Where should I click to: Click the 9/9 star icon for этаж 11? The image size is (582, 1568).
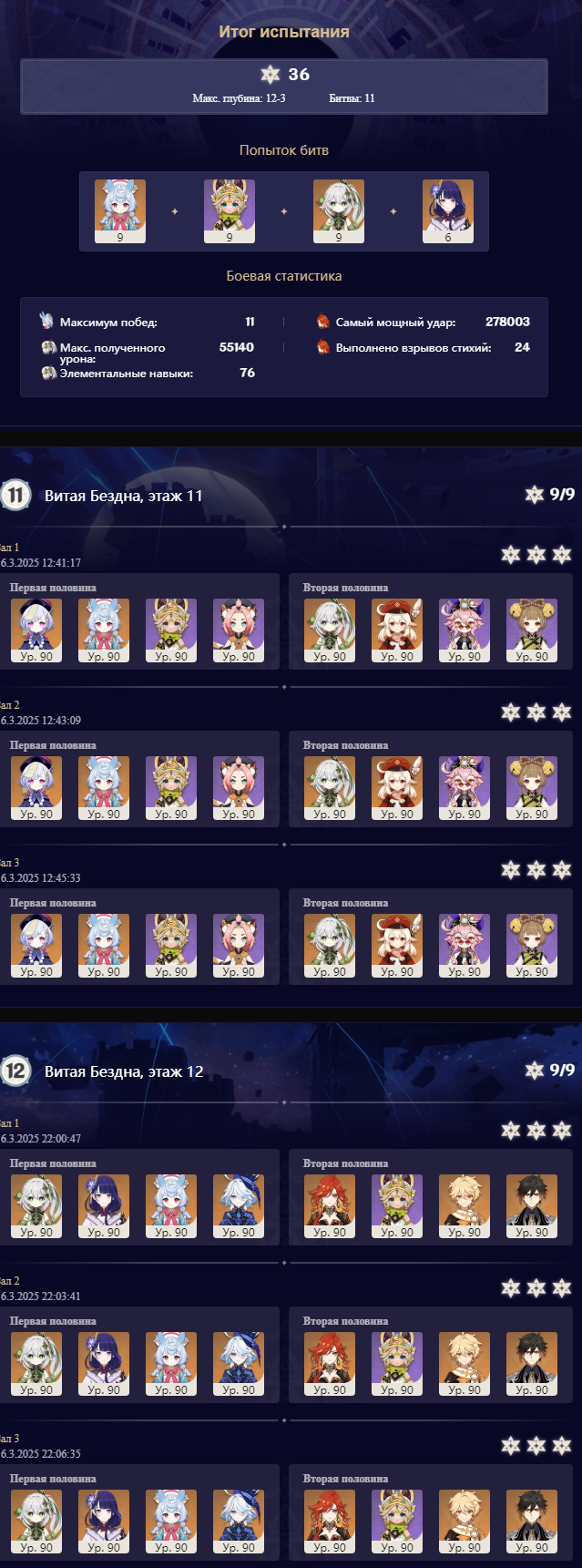click(535, 495)
